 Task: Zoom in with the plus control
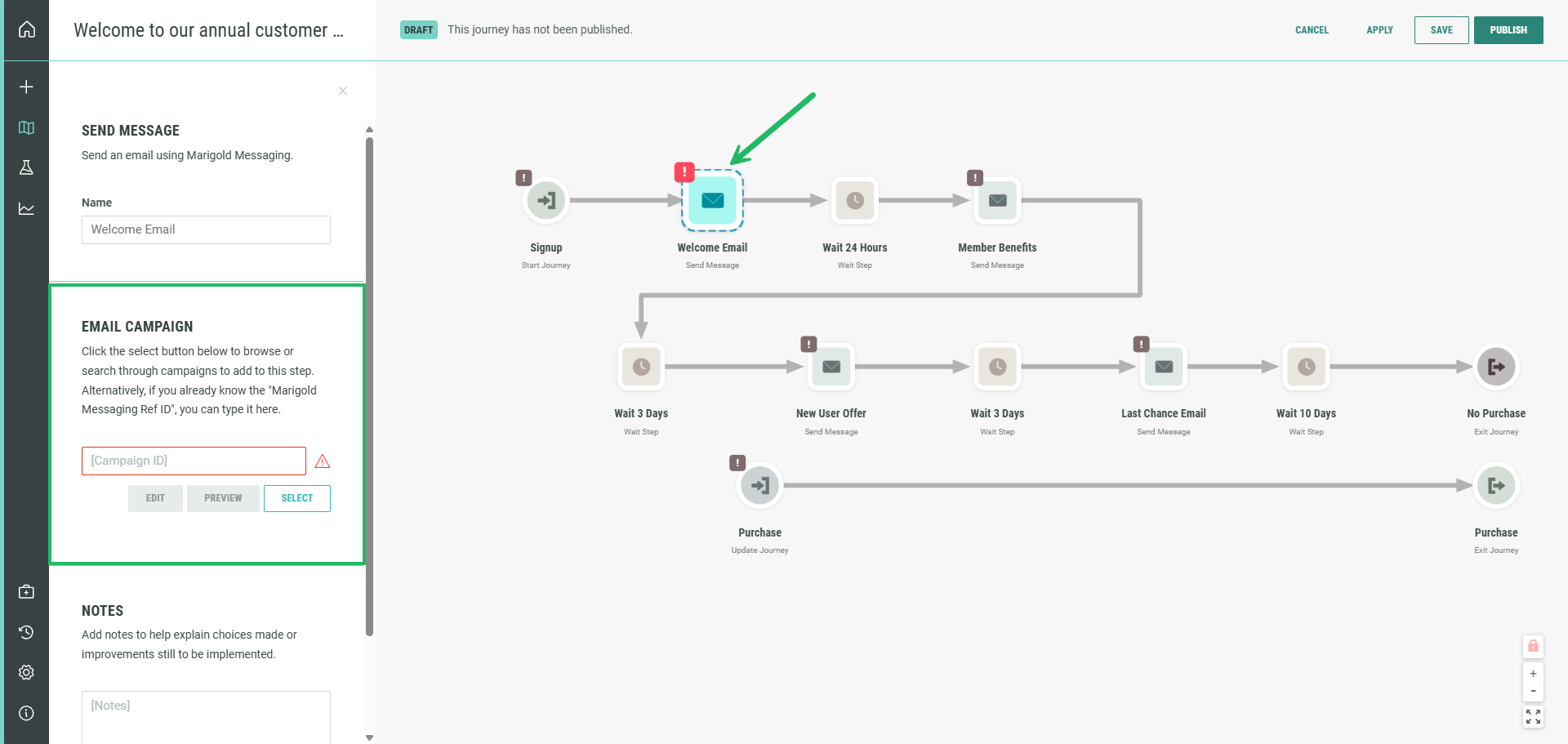[1533, 674]
